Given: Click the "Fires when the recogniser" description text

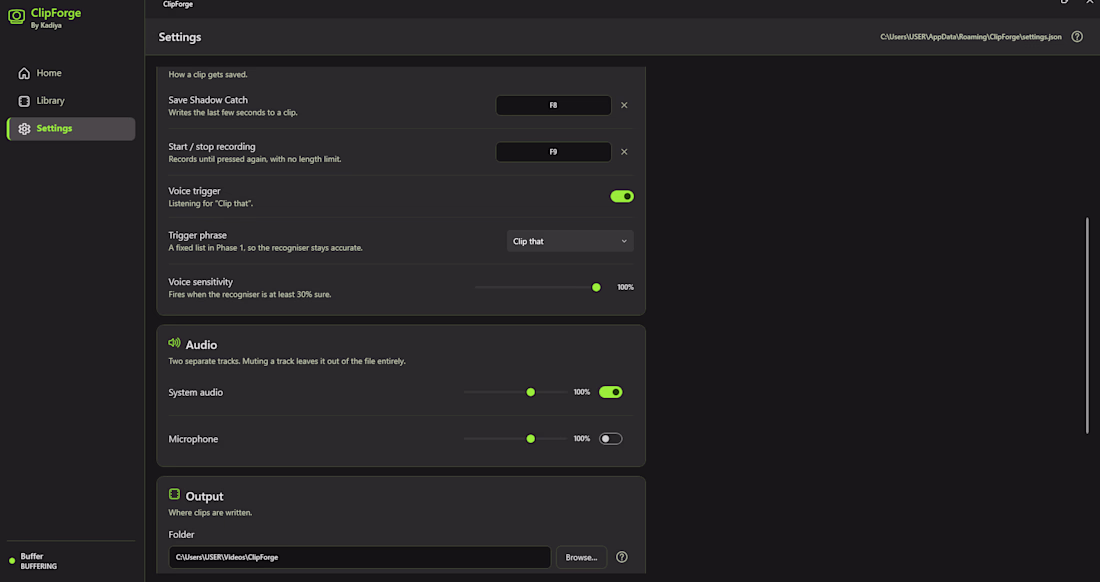Looking at the screenshot, I should click(250, 295).
